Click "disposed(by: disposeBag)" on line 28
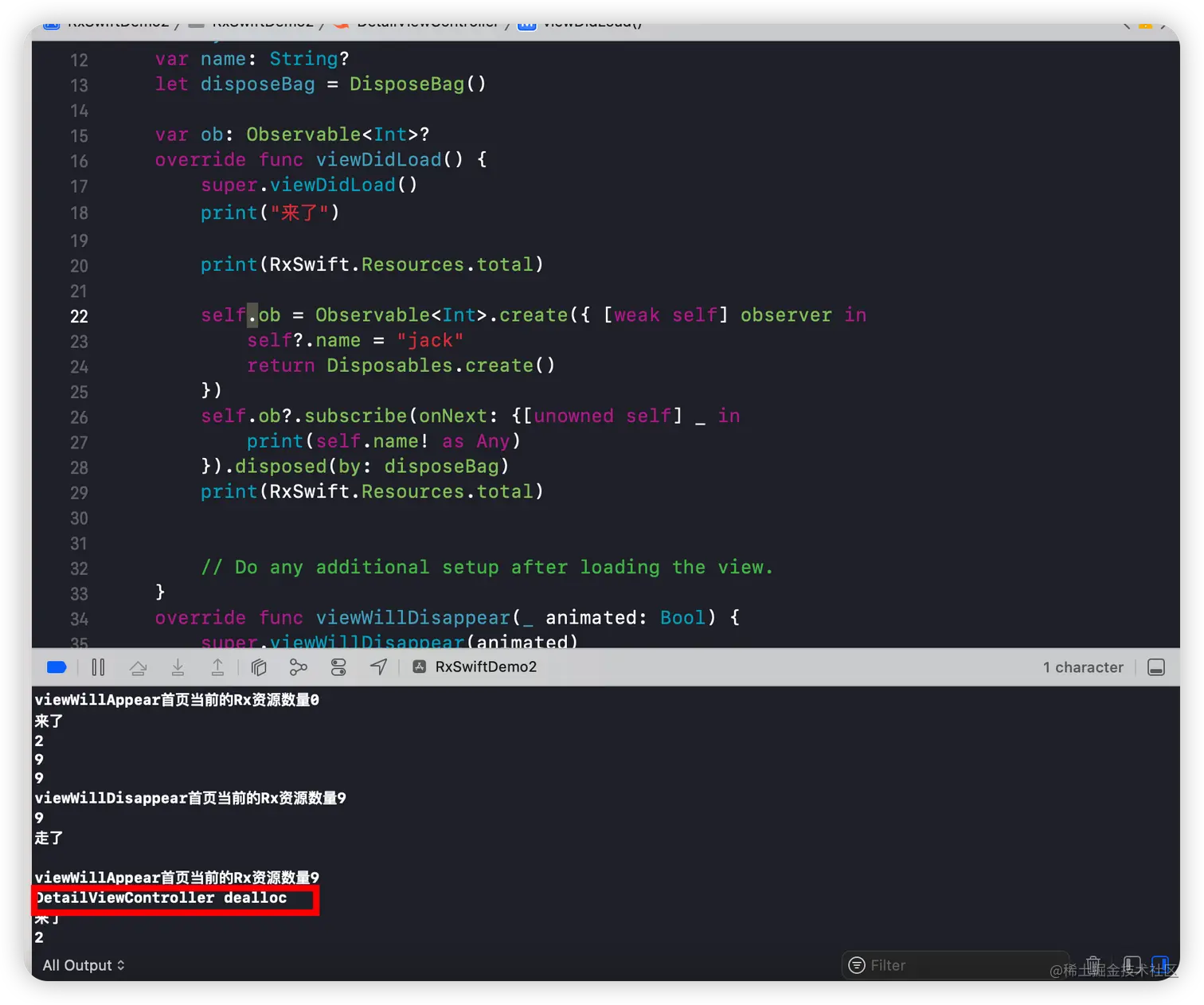Viewport: 1204px width, 1005px height. coord(372,466)
